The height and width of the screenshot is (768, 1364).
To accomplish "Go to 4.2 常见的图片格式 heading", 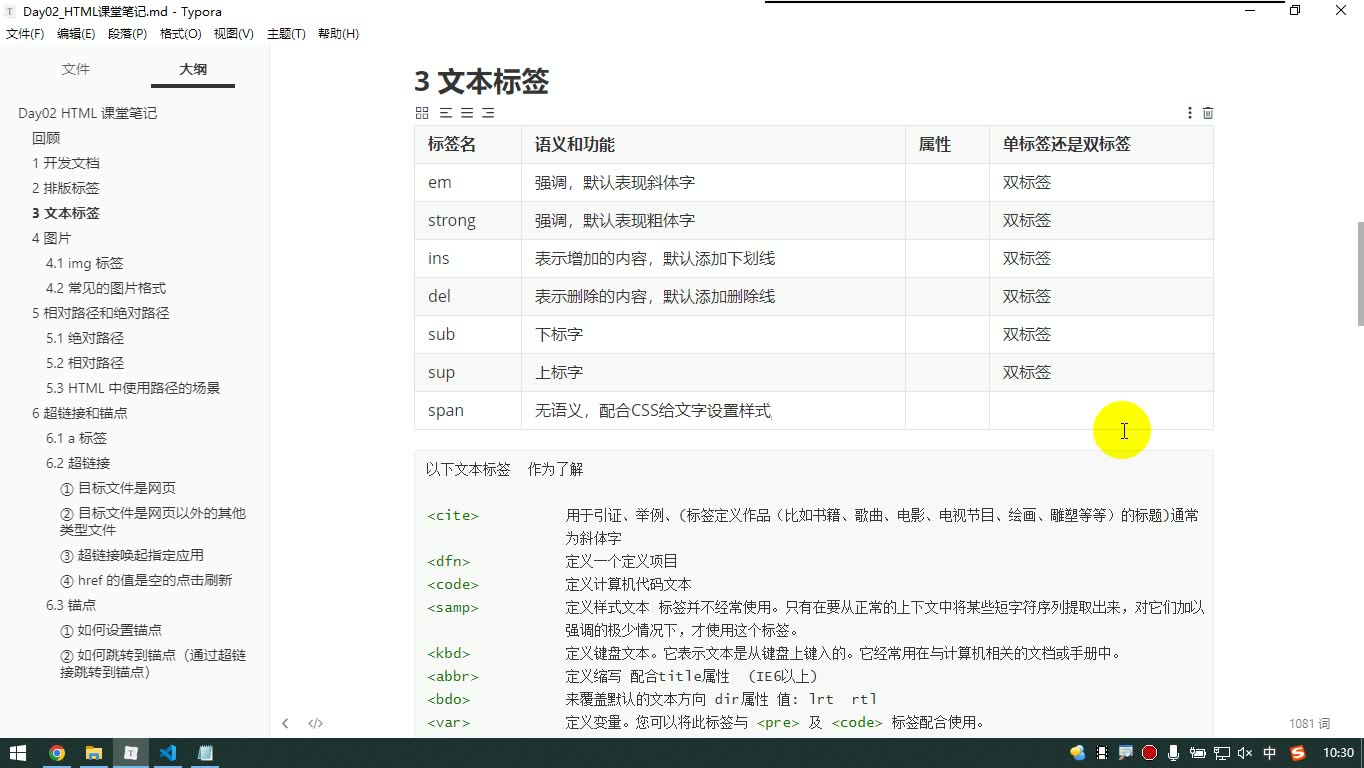I will (106, 288).
